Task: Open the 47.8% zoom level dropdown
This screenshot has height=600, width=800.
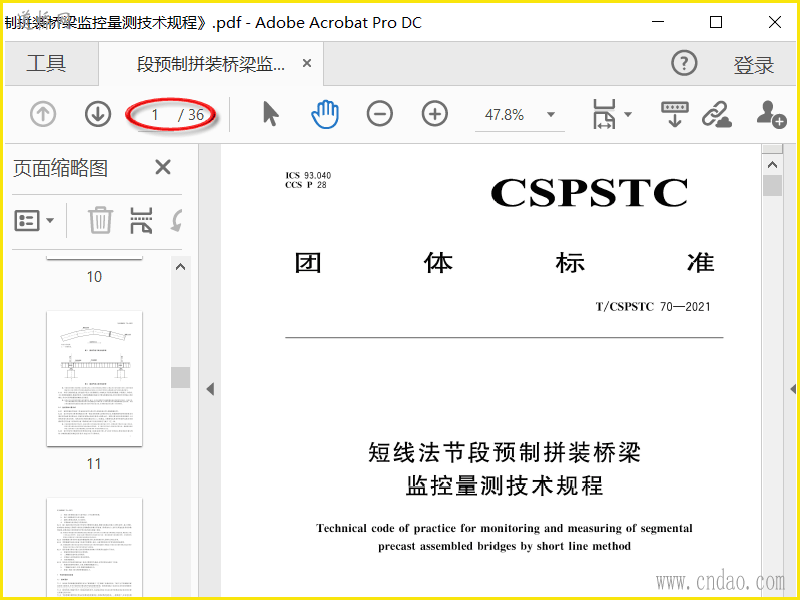Action: click(551, 114)
